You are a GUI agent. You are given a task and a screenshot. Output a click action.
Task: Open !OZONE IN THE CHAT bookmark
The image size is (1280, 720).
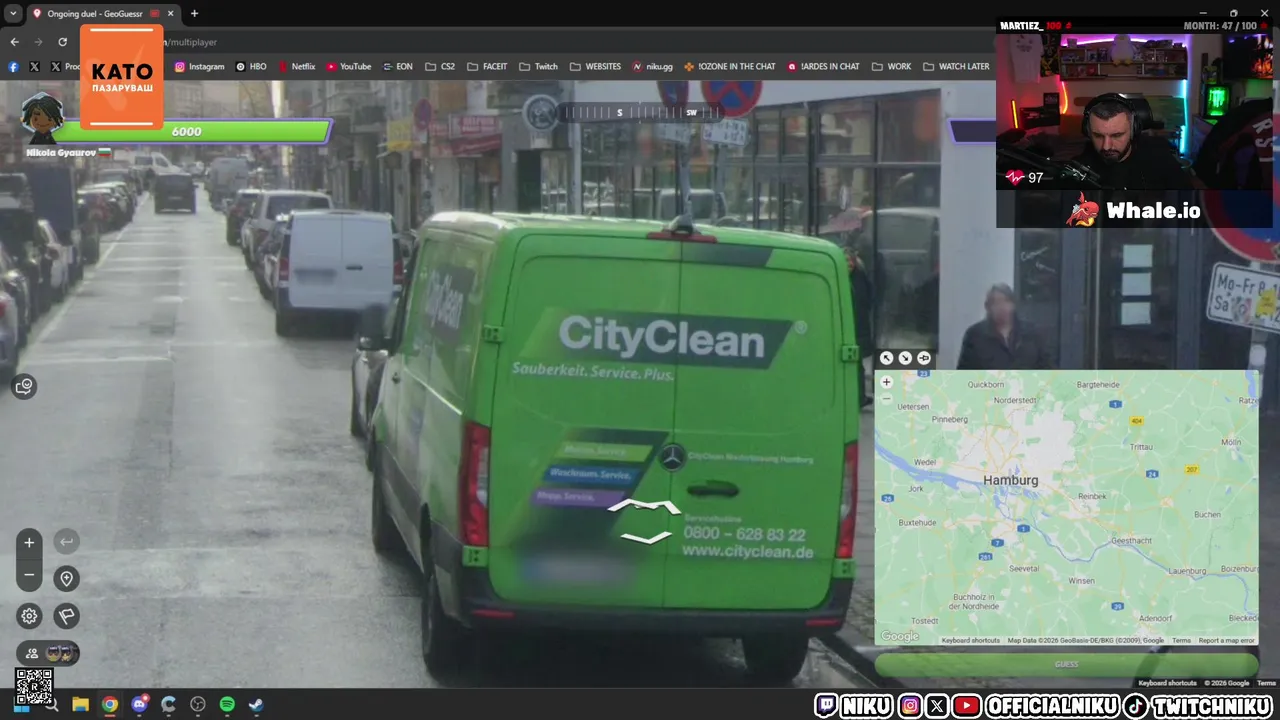pos(729,67)
